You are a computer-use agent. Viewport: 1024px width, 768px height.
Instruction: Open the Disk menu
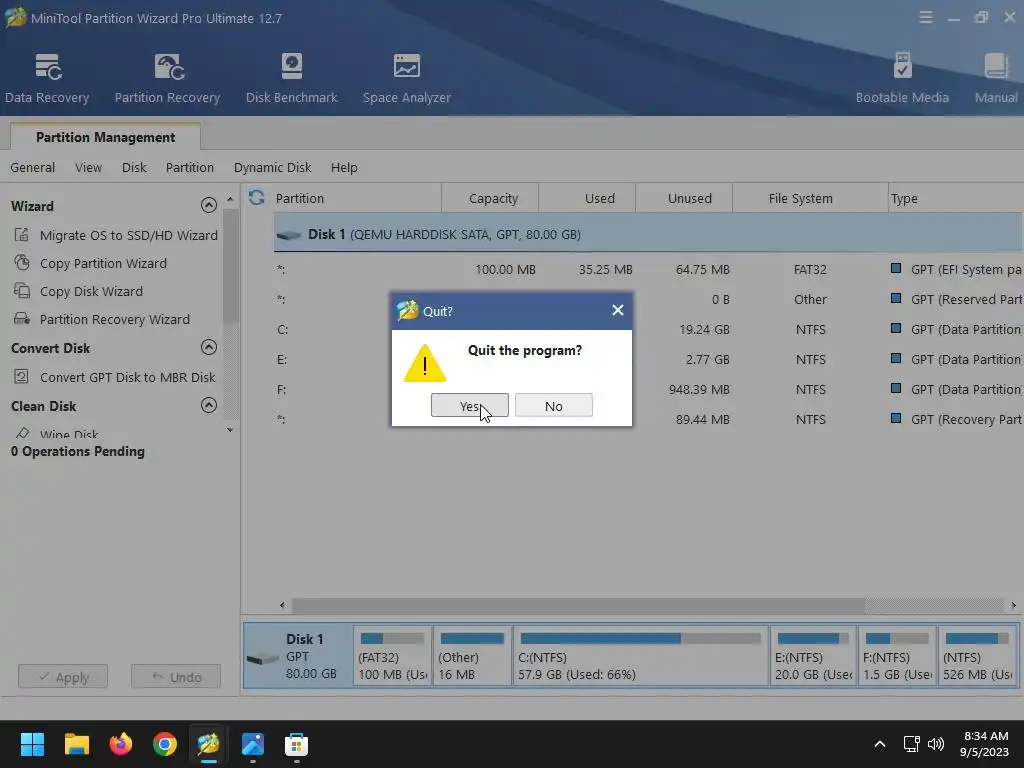tap(134, 167)
